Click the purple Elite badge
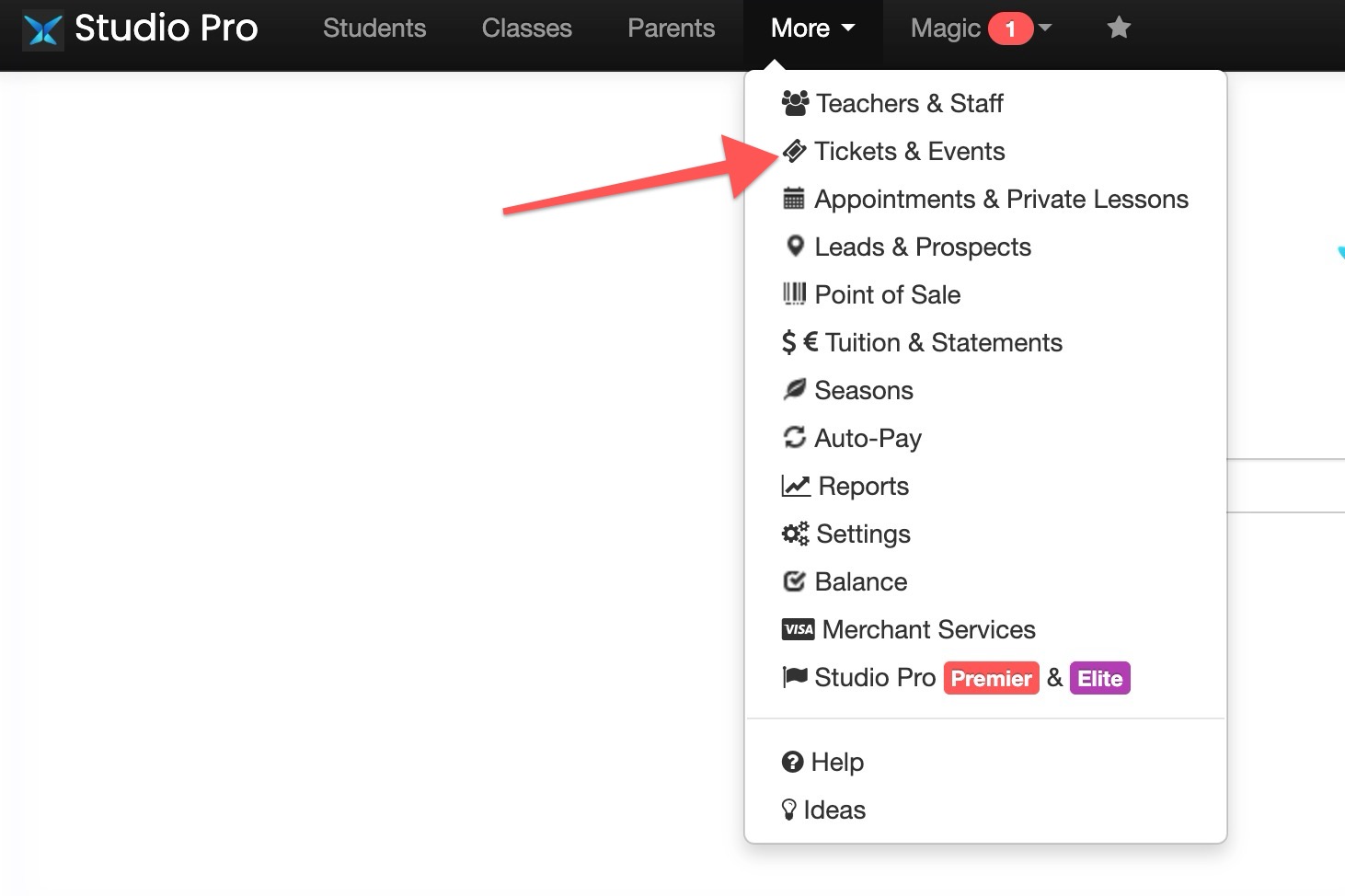 coord(1100,678)
